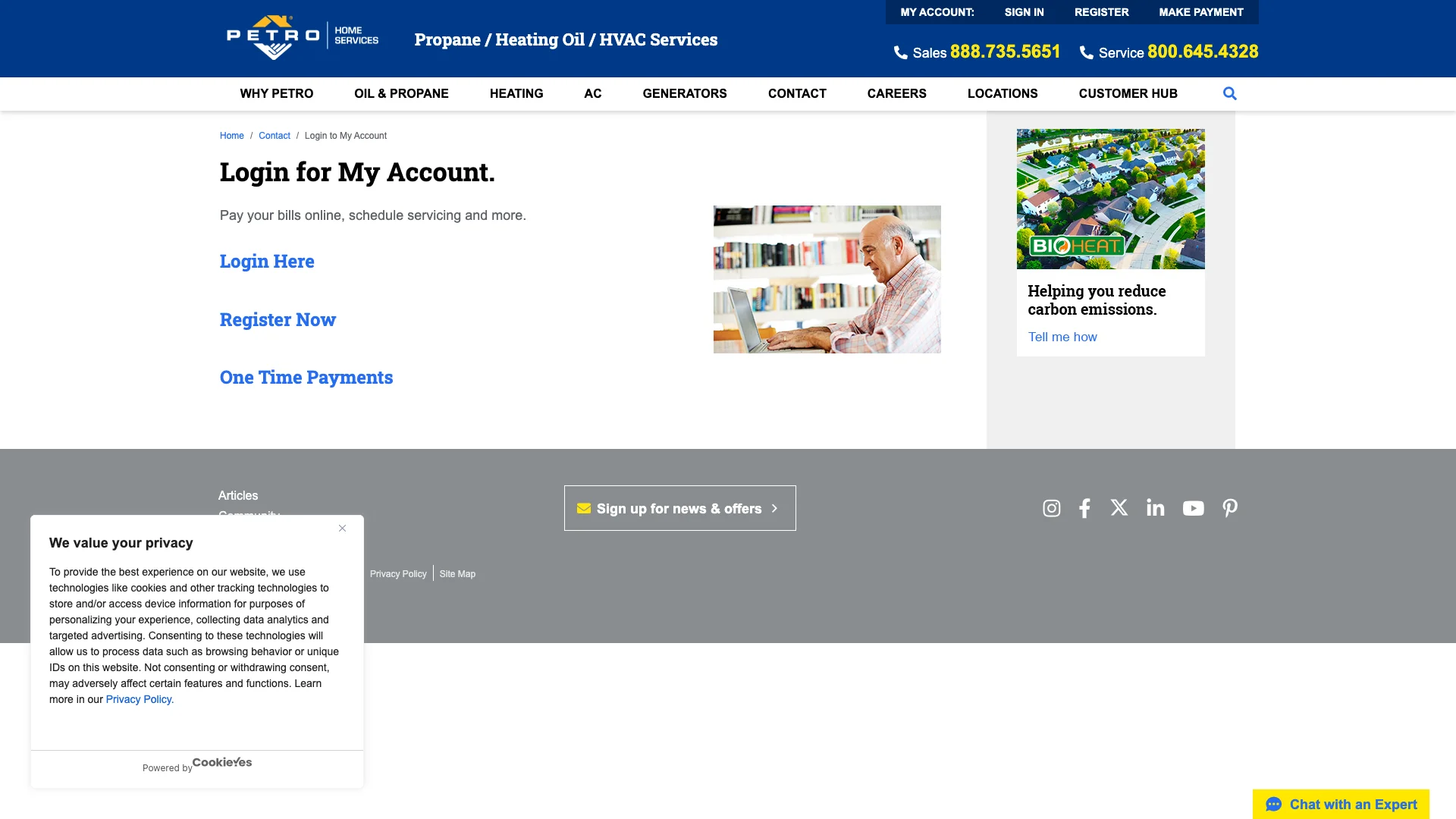Click Sign up for news & offers
The width and height of the screenshot is (1456, 819).
679,508
